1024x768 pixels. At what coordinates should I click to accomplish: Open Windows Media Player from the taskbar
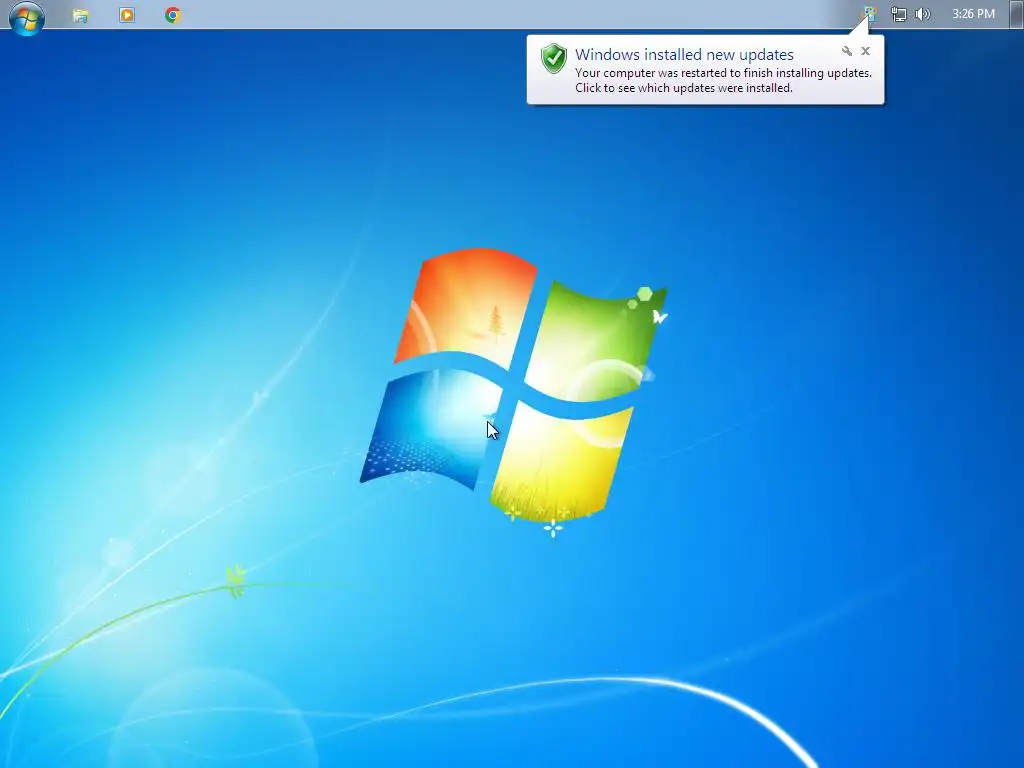(x=127, y=15)
